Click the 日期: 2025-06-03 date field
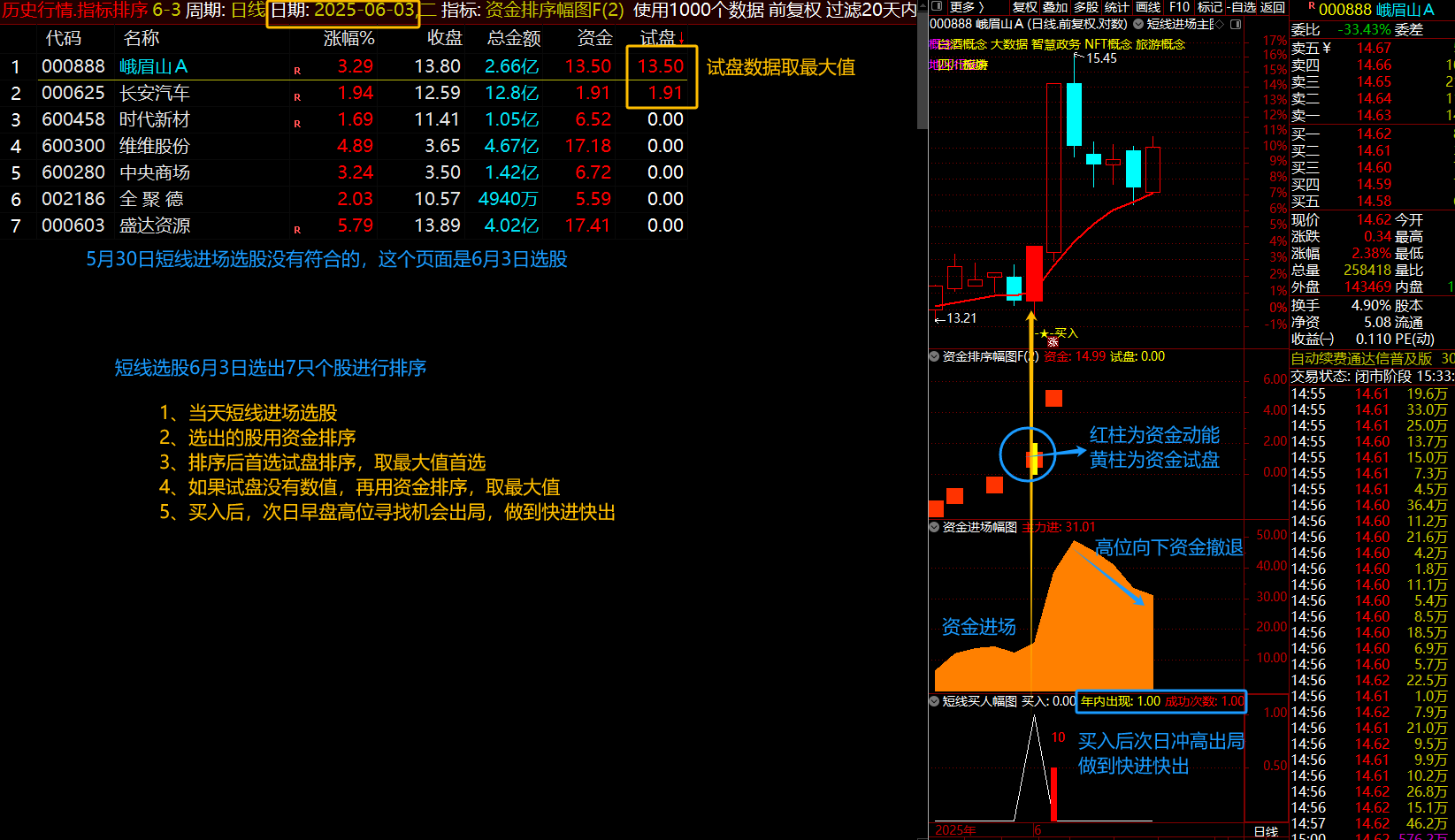This screenshot has height=840, width=1455. coord(343,10)
